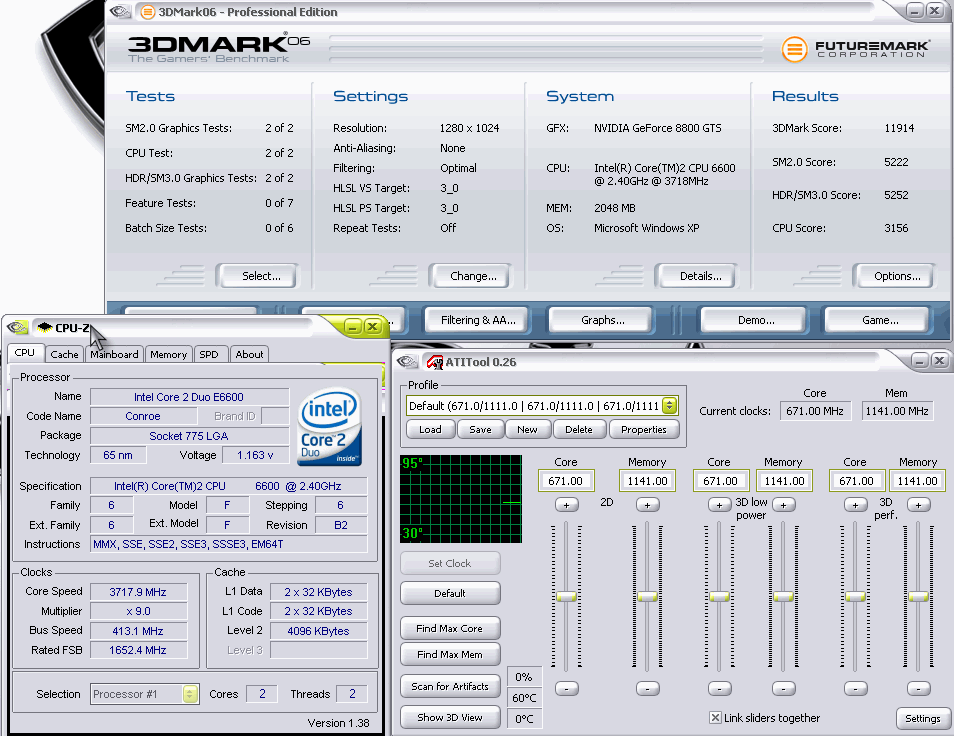Click the 3D perf Memory clock input field

[917, 481]
